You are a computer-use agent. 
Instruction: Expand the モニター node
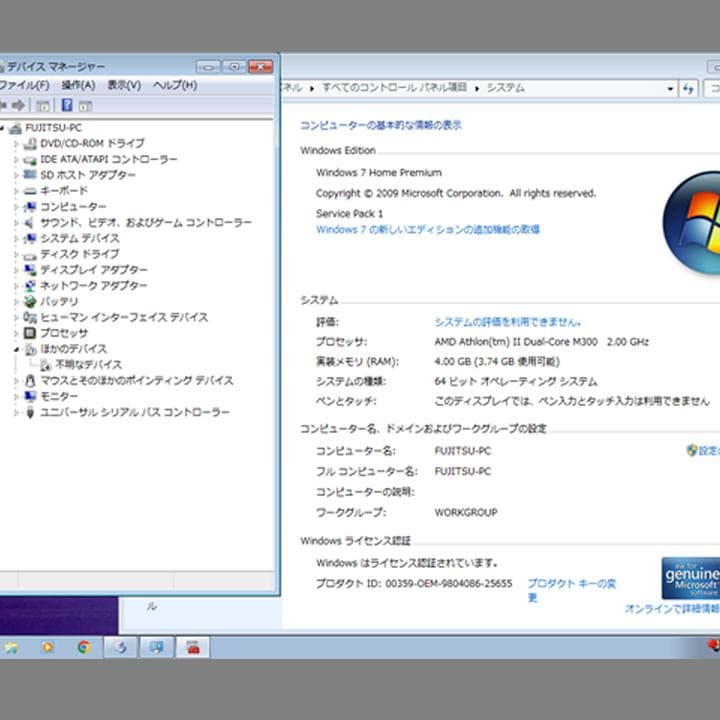coord(16,396)
